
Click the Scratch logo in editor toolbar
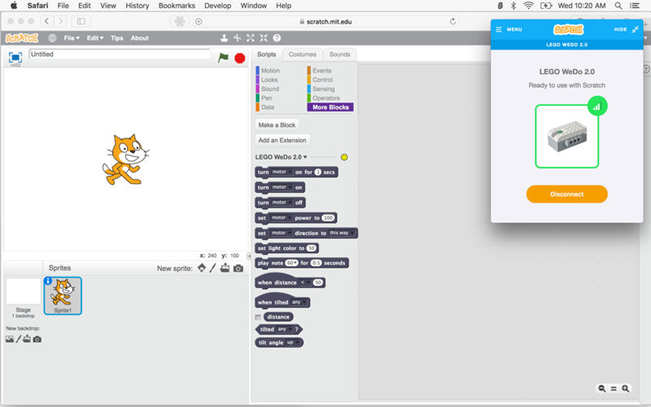point(22,38)
